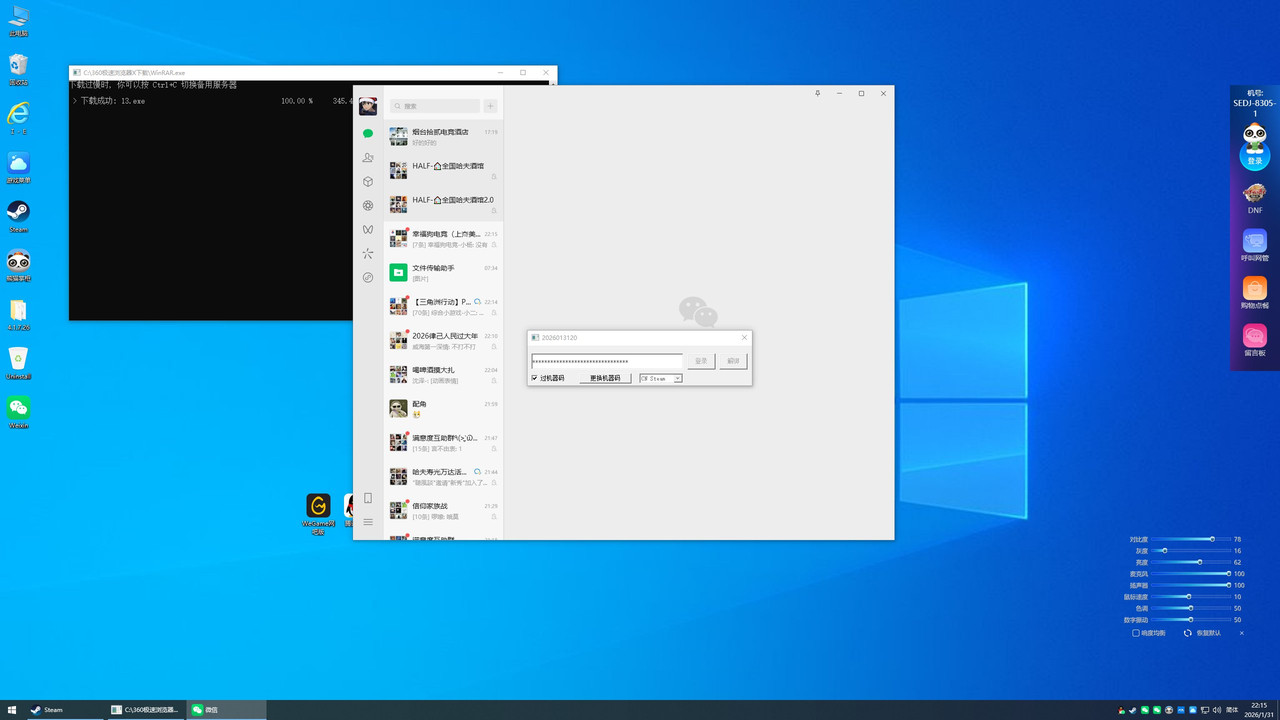Screen dimensions: 1280x720
Task: Open the HALF-全国哈夫酒馆 chat
Action: point(443,171)
